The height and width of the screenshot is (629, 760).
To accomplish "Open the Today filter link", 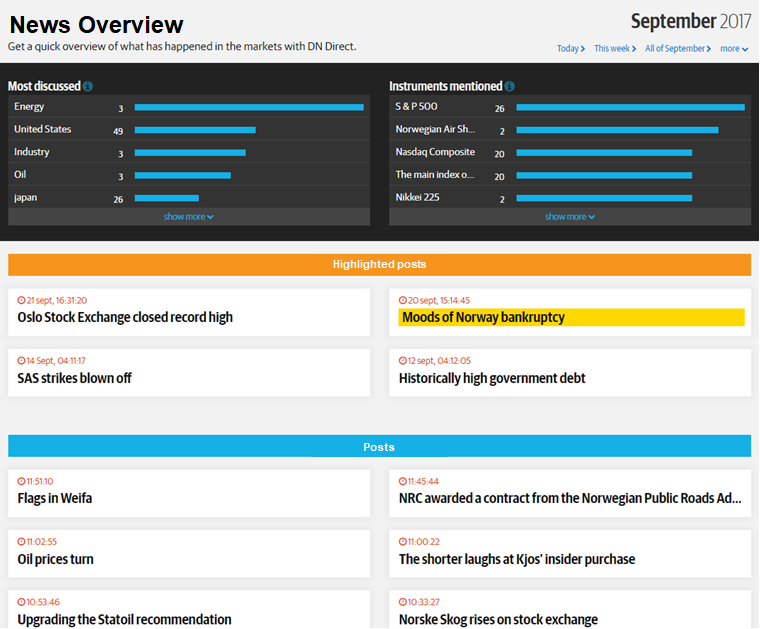I will (x=571, y=48).
